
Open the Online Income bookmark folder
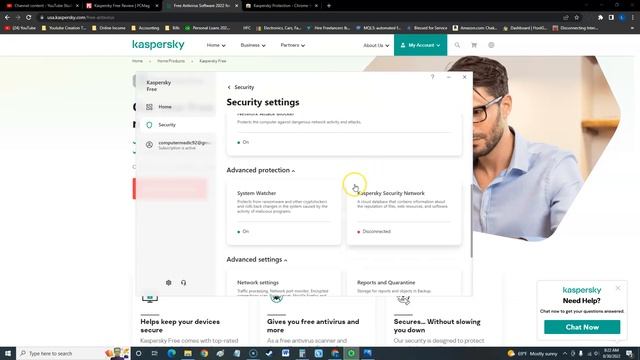coord(109,28)
